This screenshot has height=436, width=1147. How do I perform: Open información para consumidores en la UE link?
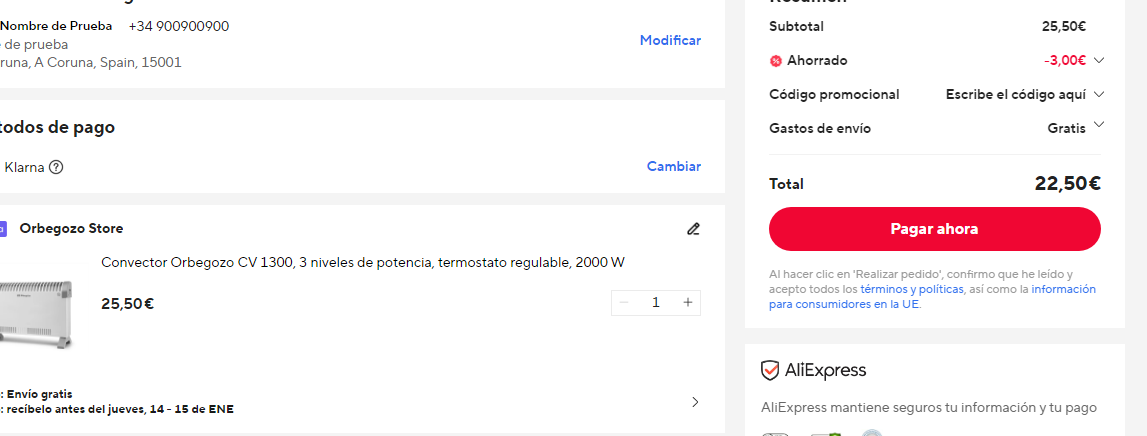pyautogui.click(x=933, y=296)
